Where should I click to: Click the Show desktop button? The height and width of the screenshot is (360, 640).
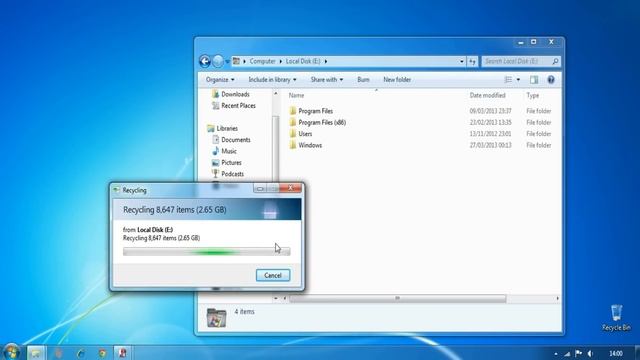tap(637, 353)
